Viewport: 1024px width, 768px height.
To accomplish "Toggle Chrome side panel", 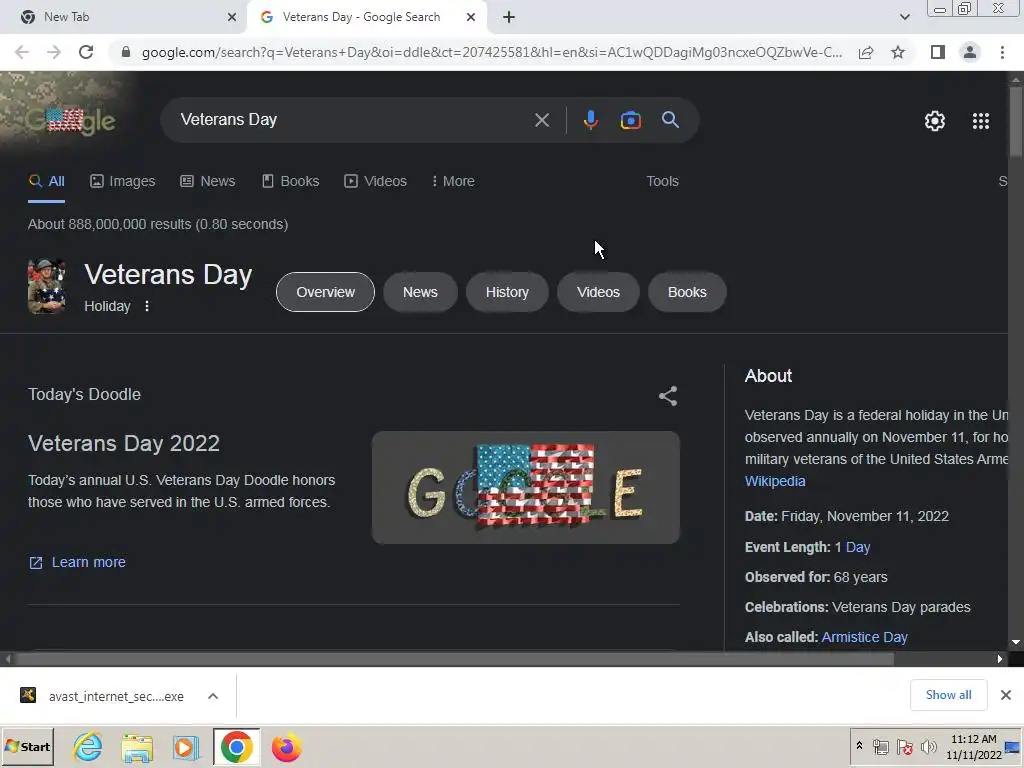I will (938, 52).
